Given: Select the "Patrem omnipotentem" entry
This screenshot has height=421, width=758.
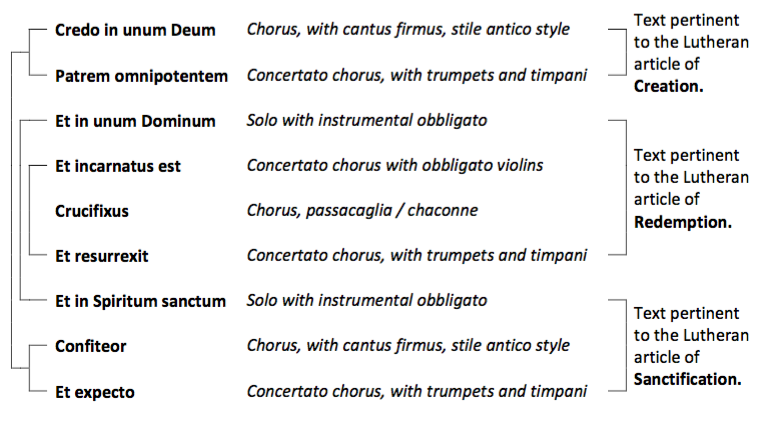Looking at the screenshot, I should (x=141, y=76).
